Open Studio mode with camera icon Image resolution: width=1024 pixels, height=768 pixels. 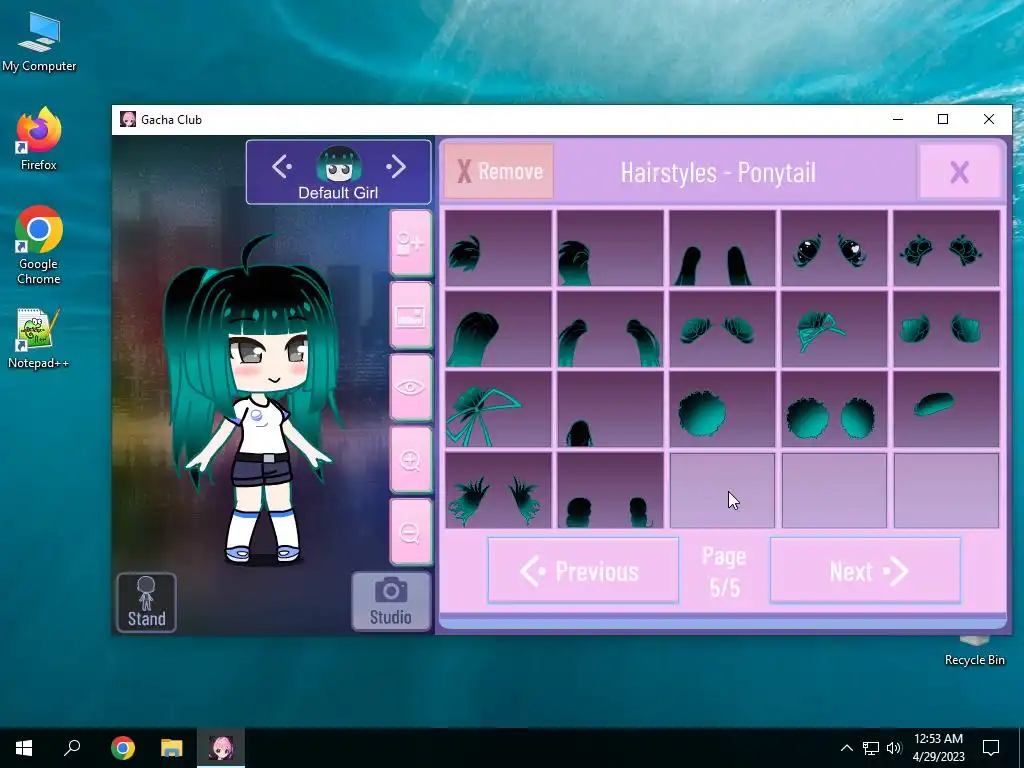(391, 601)
